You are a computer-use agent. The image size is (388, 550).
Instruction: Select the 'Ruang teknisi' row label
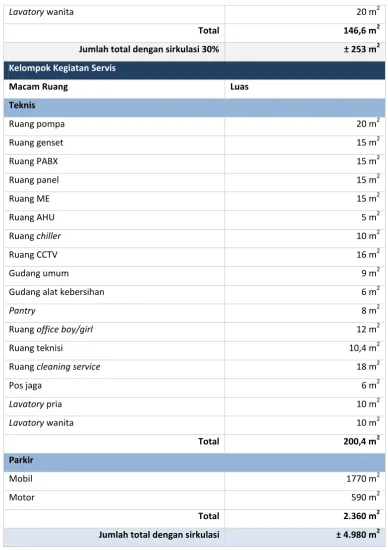click(36, 348)
